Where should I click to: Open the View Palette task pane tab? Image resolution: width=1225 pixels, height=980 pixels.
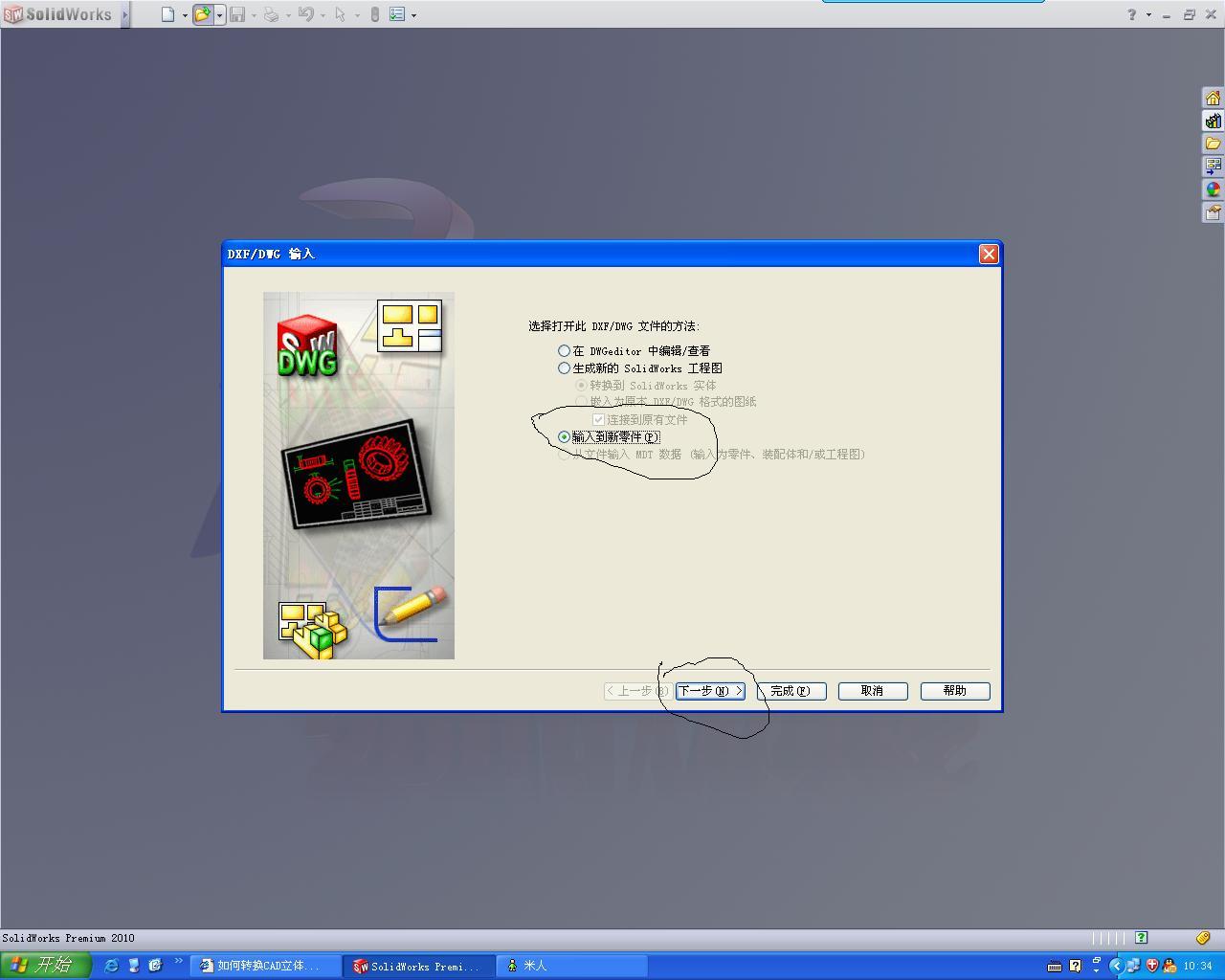click(1213, 167)
